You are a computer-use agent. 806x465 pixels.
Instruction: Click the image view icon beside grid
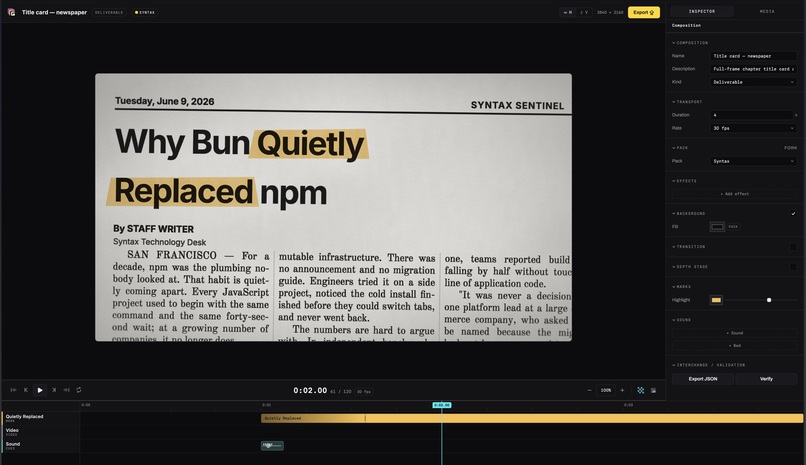coord(653,390)
